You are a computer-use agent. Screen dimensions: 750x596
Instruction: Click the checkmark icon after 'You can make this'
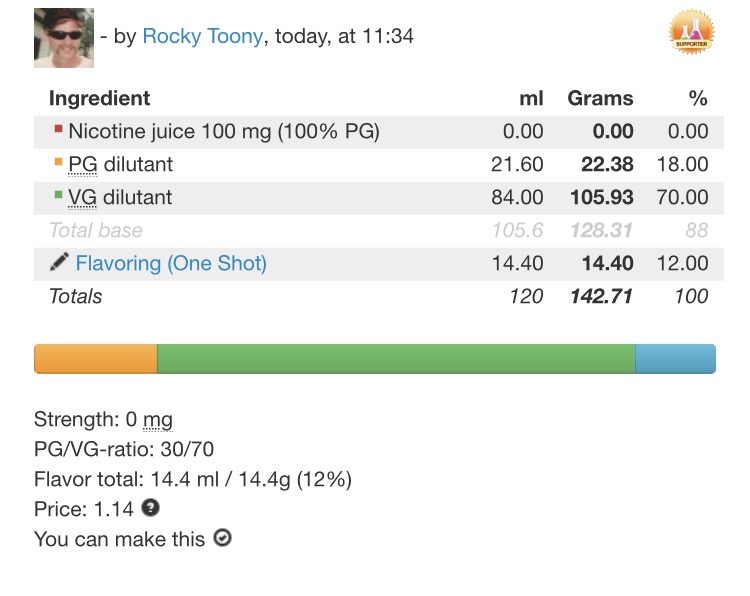pyautogui.click(x=223, y=538)
